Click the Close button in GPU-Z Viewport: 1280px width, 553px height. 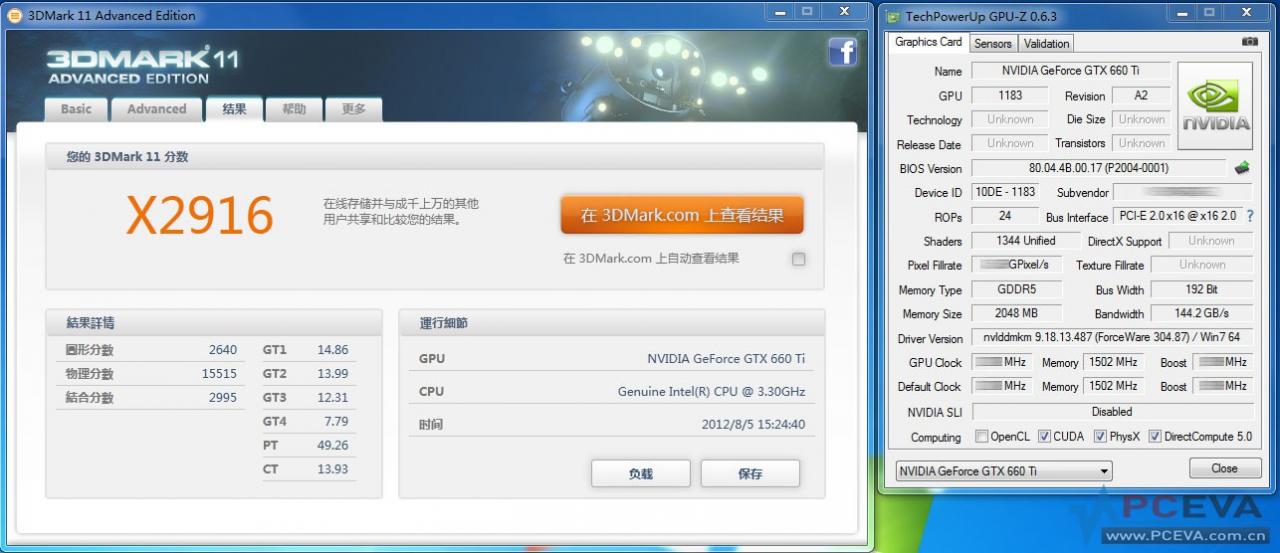(x=1224, y=468)
